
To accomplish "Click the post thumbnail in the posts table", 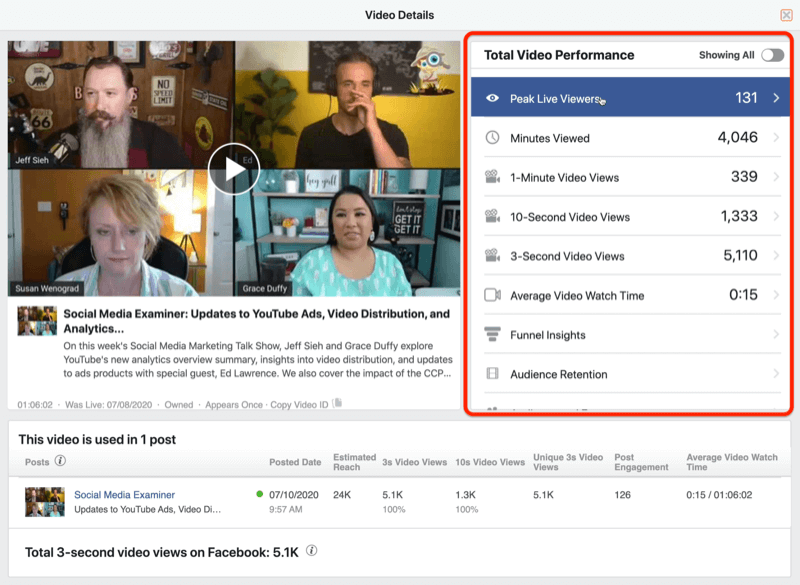I will (x=45, y=502).
